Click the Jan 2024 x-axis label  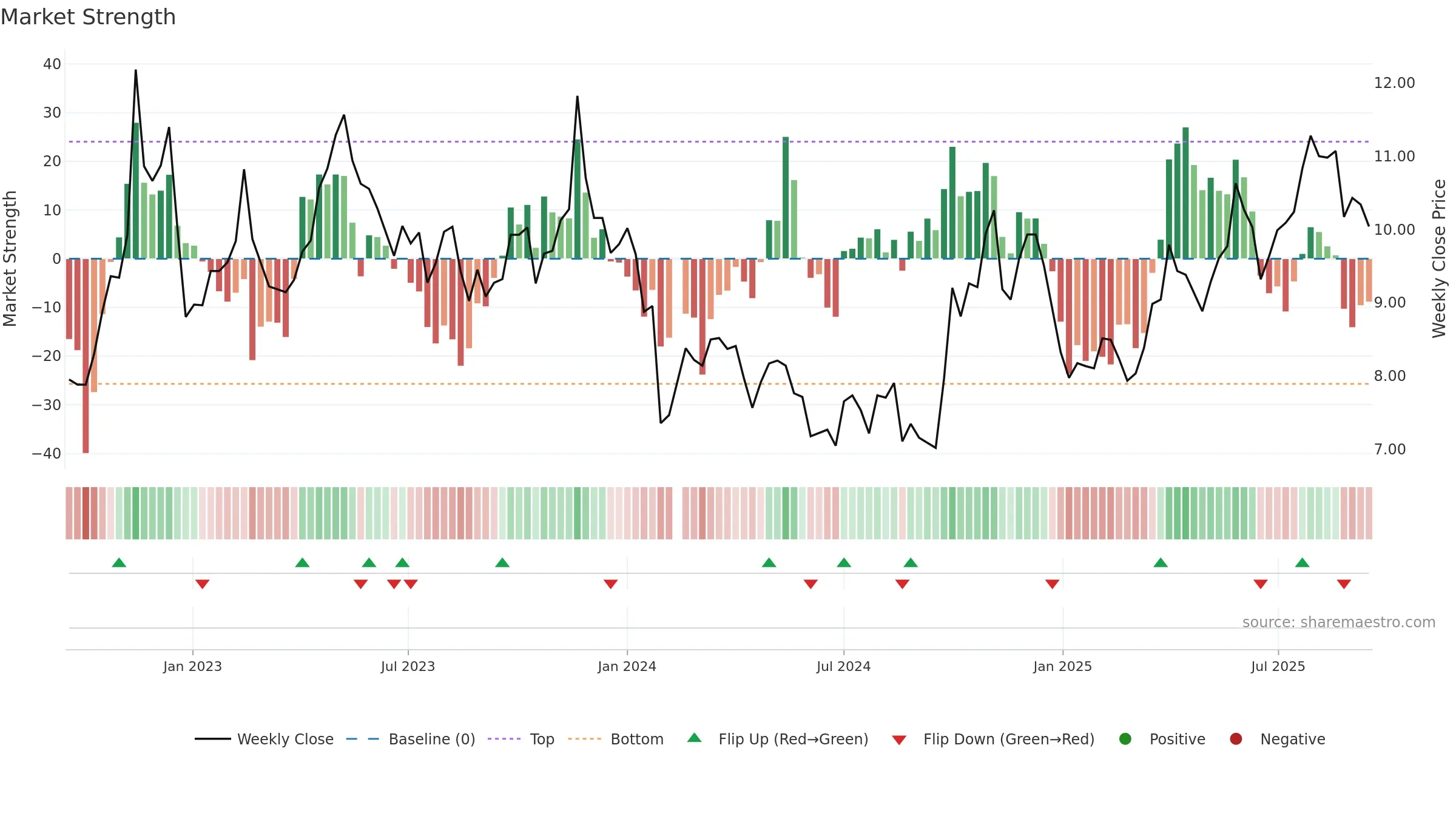(627, 666)
